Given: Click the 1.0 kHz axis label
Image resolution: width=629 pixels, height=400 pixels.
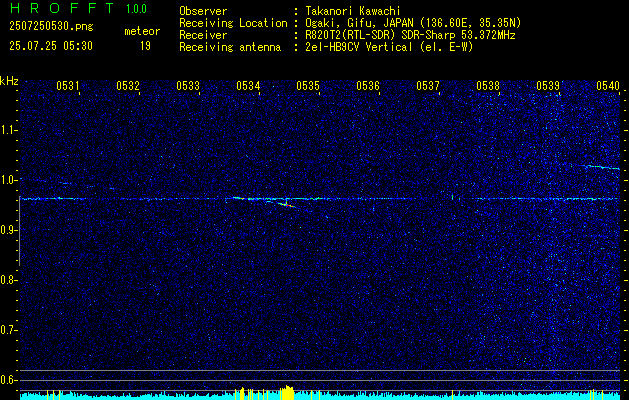Looking at the screenshot, I should (x=8, y=180).
